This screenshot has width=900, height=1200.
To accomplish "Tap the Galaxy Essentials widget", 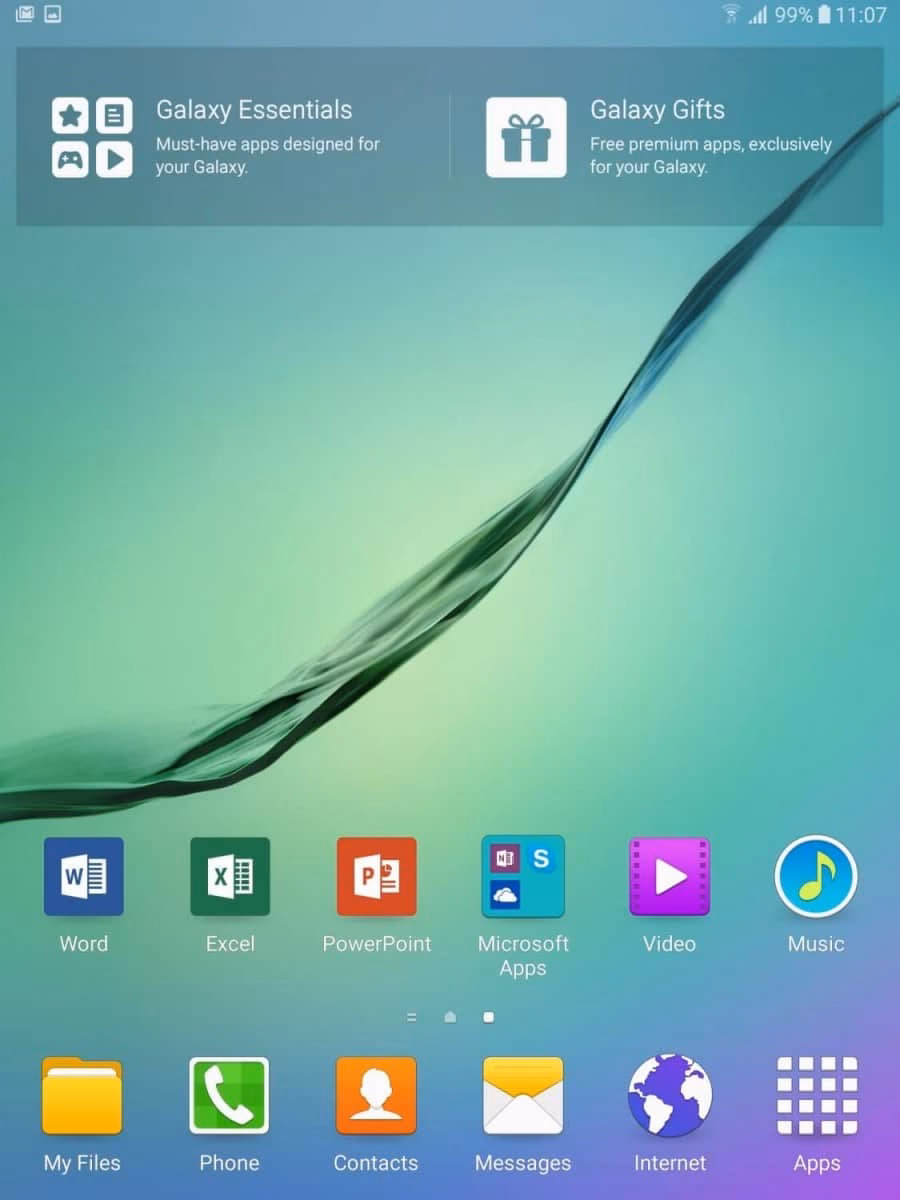I will pyautogui.click(x=233, y=137).
